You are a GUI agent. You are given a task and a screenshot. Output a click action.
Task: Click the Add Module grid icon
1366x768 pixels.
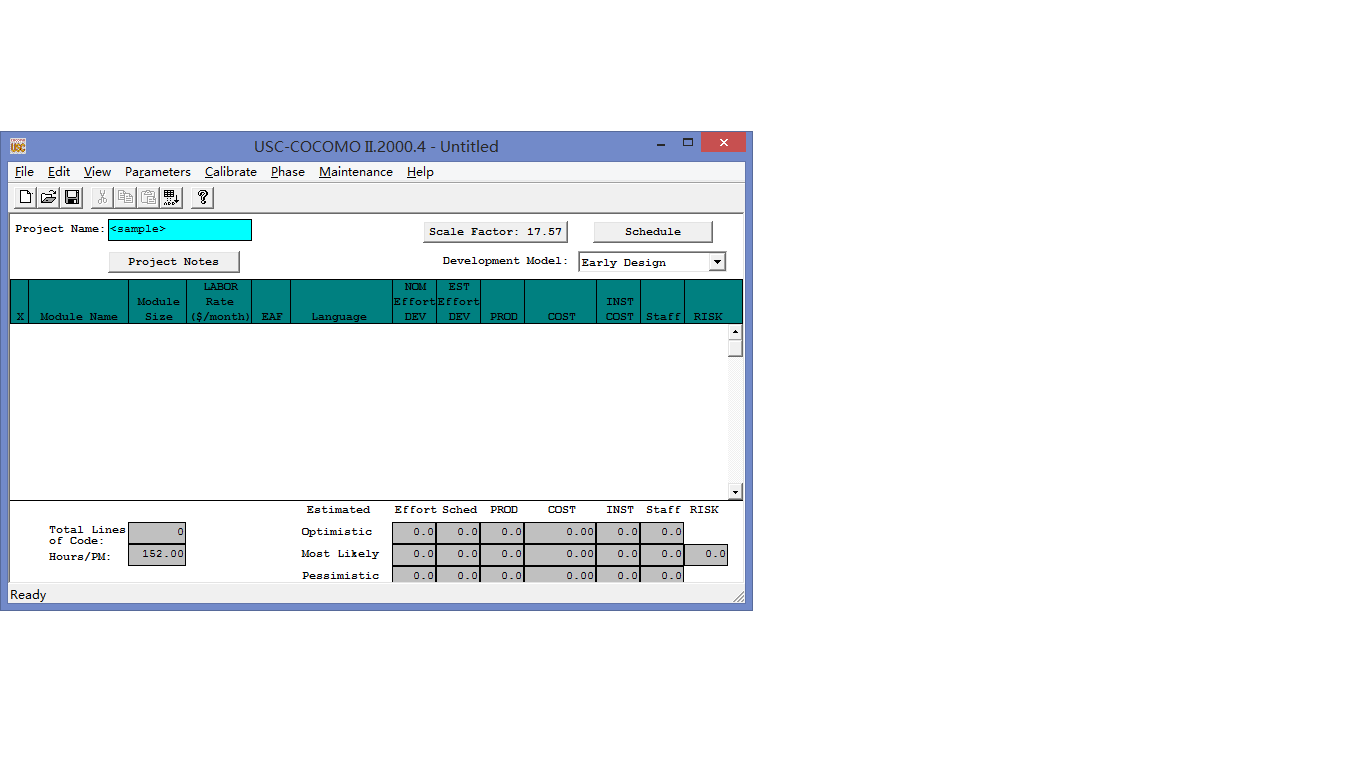click(172, 197)
